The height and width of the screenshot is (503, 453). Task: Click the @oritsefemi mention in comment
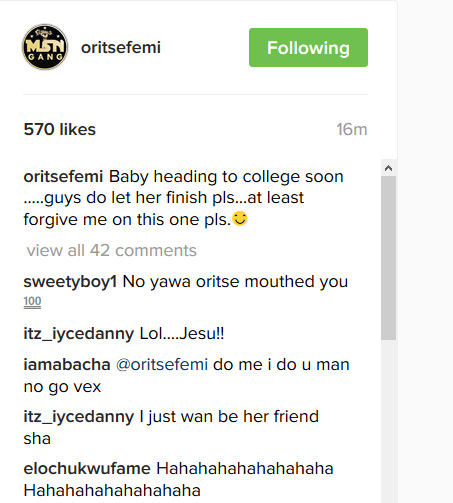pos(162,364)
